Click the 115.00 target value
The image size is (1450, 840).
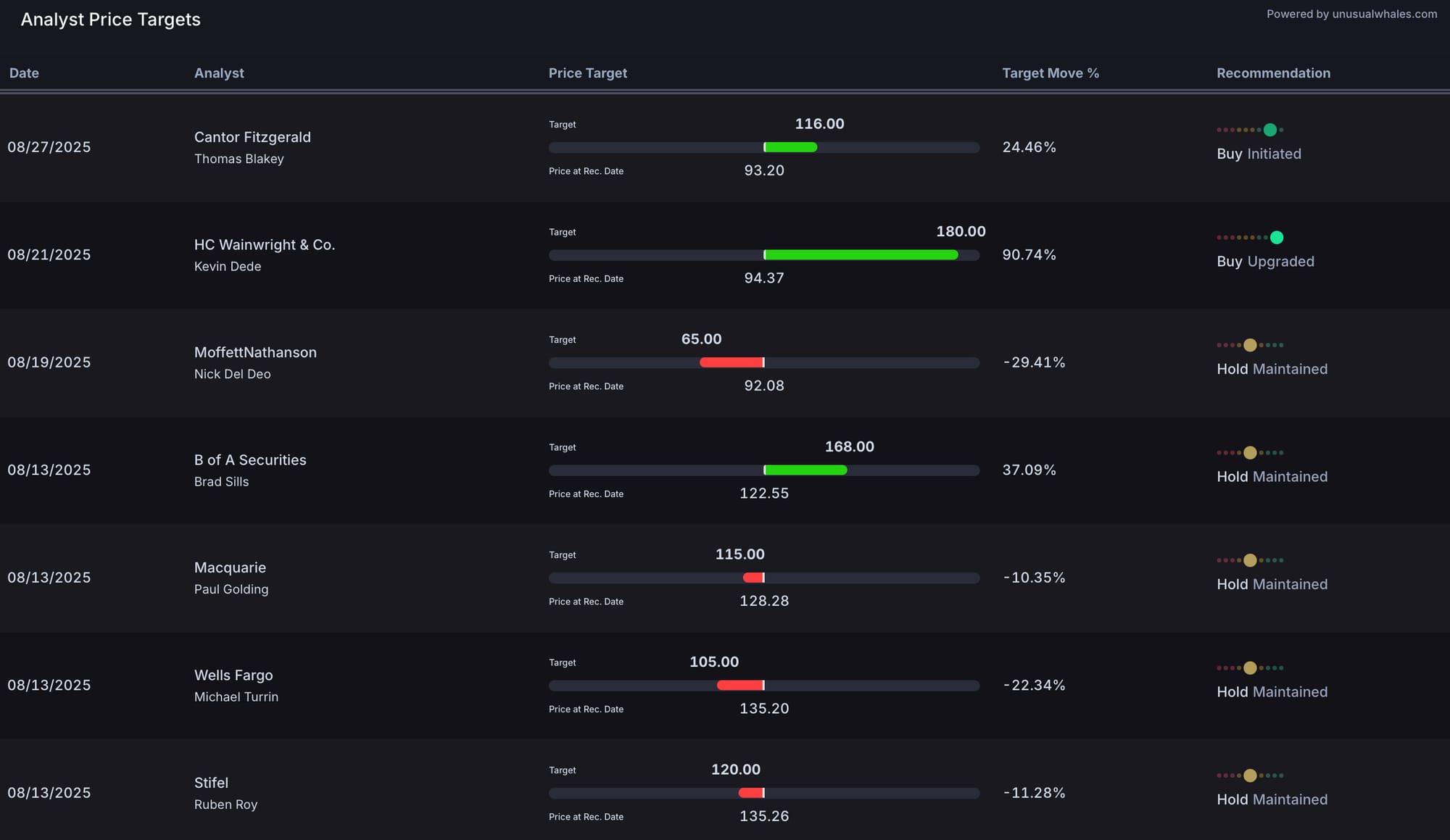739,554
